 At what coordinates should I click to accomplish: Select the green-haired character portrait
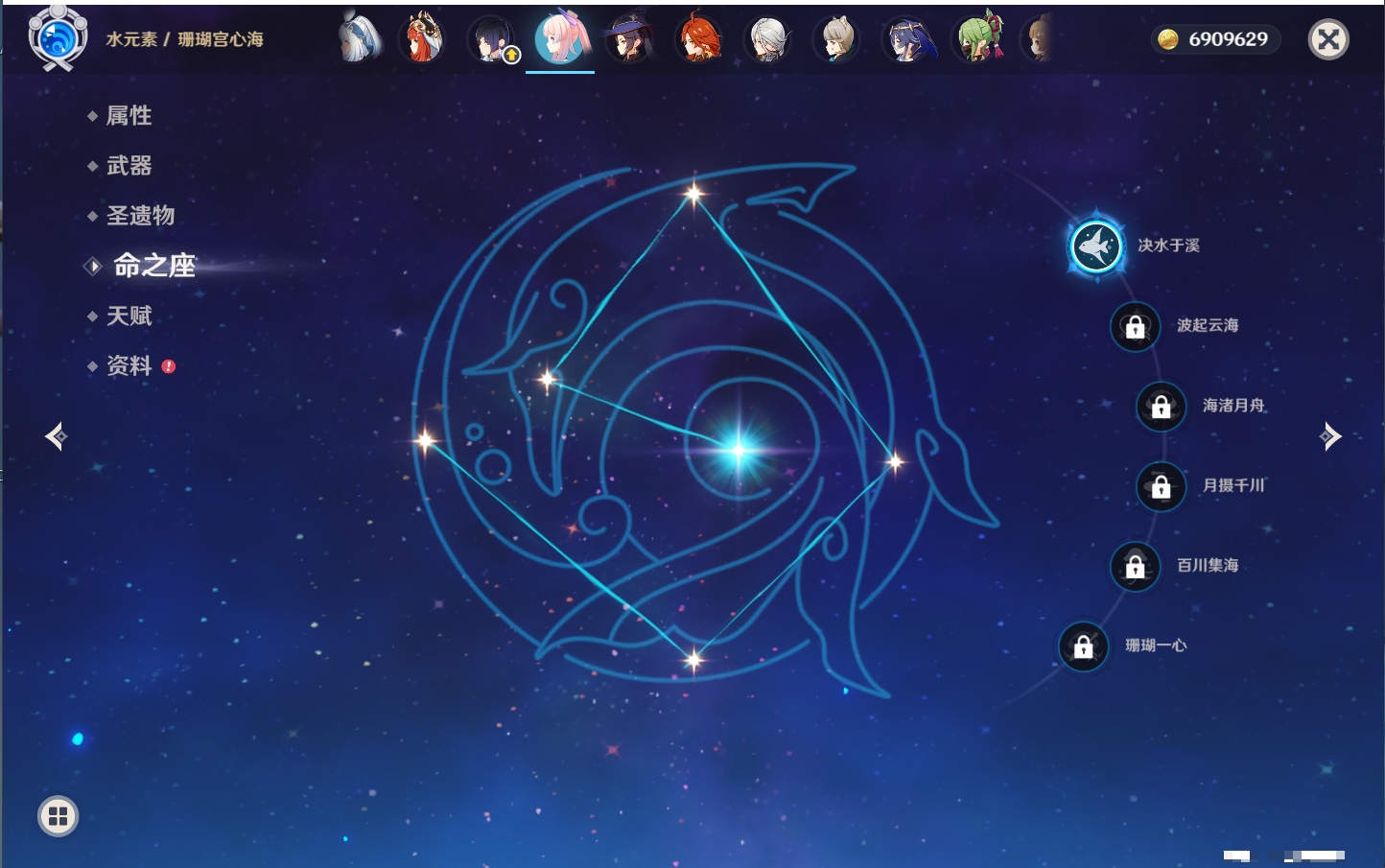tap(977, 39)
